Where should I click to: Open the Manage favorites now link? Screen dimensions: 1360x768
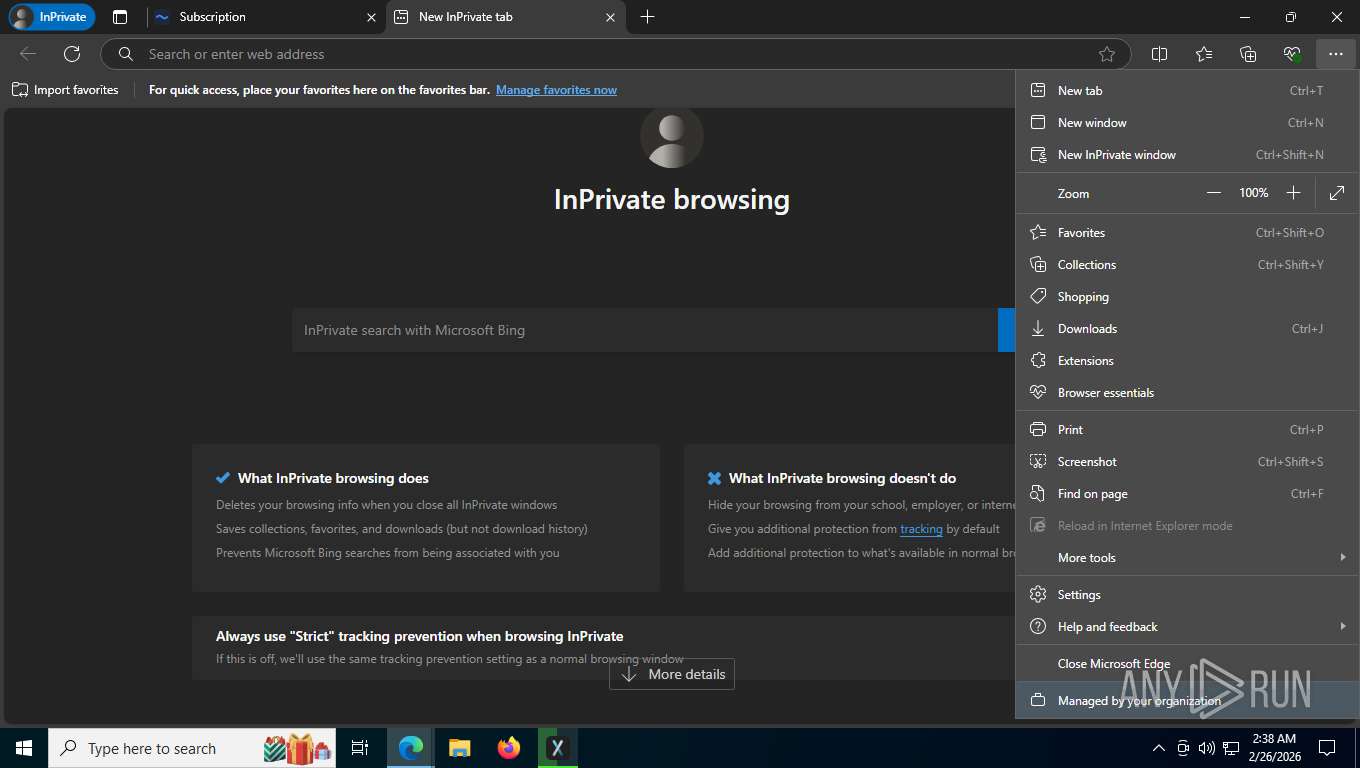[556, 90]
